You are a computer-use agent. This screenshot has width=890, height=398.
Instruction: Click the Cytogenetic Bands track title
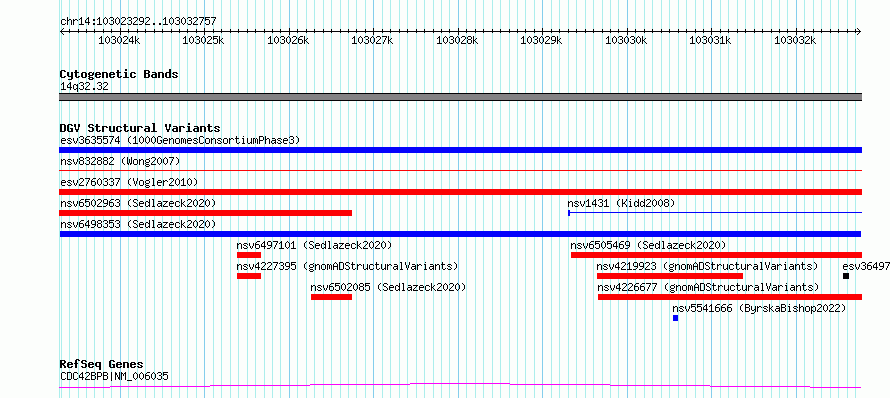click(x=119, y=74)
